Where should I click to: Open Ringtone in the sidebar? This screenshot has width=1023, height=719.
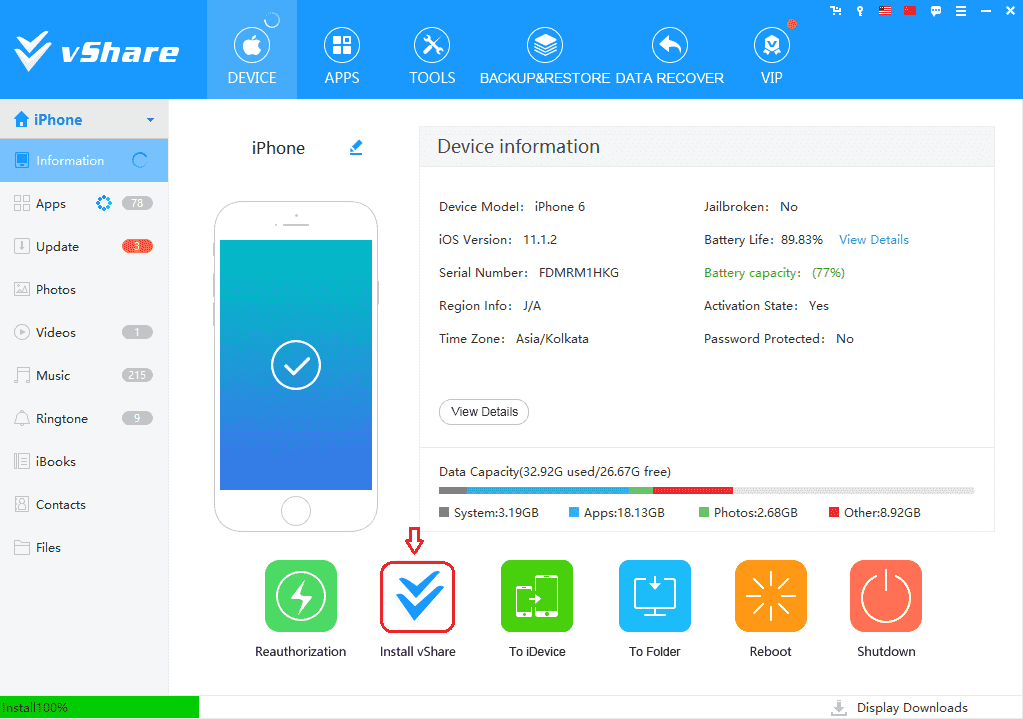(x=84, y=419)
